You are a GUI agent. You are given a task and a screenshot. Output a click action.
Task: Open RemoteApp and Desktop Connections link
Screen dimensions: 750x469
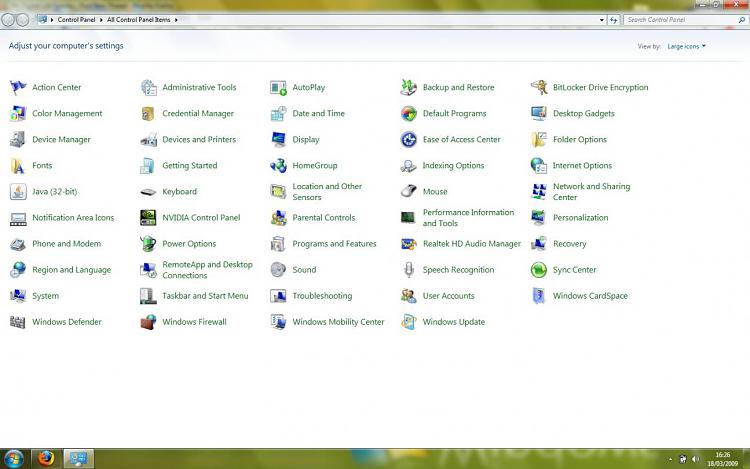207,270
